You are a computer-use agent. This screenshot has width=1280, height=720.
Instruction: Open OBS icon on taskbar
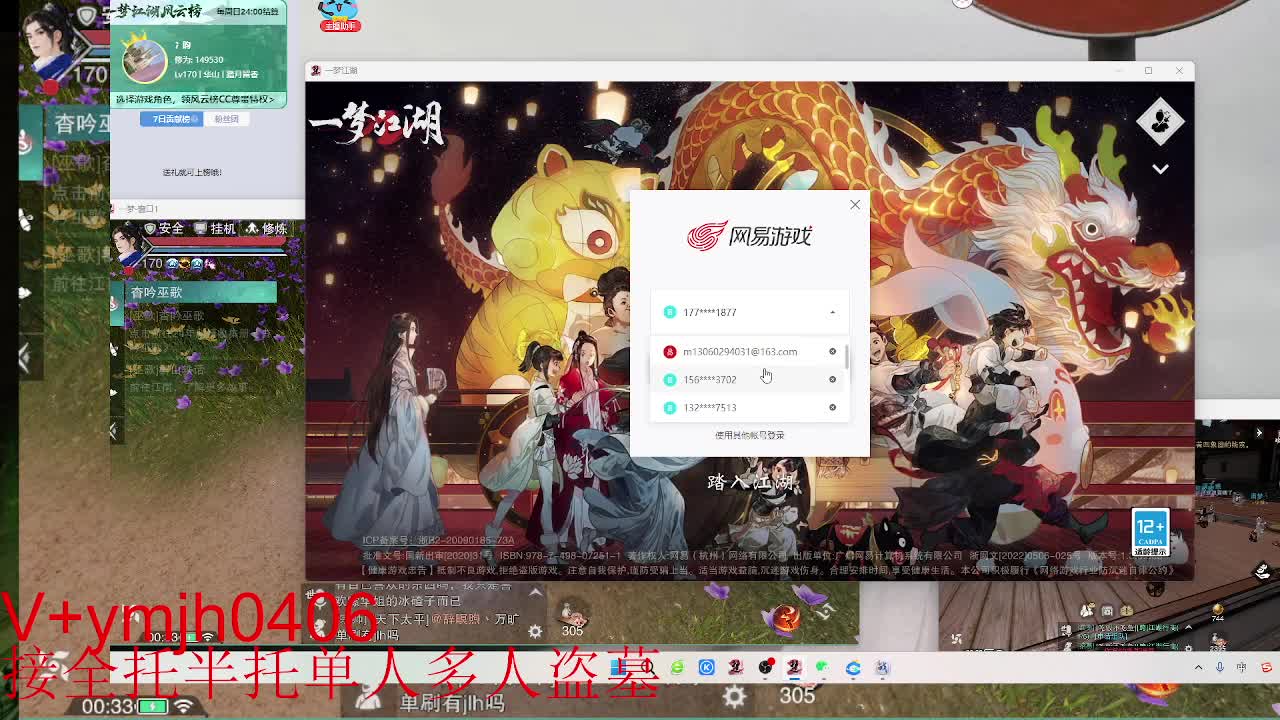point(765,667)
